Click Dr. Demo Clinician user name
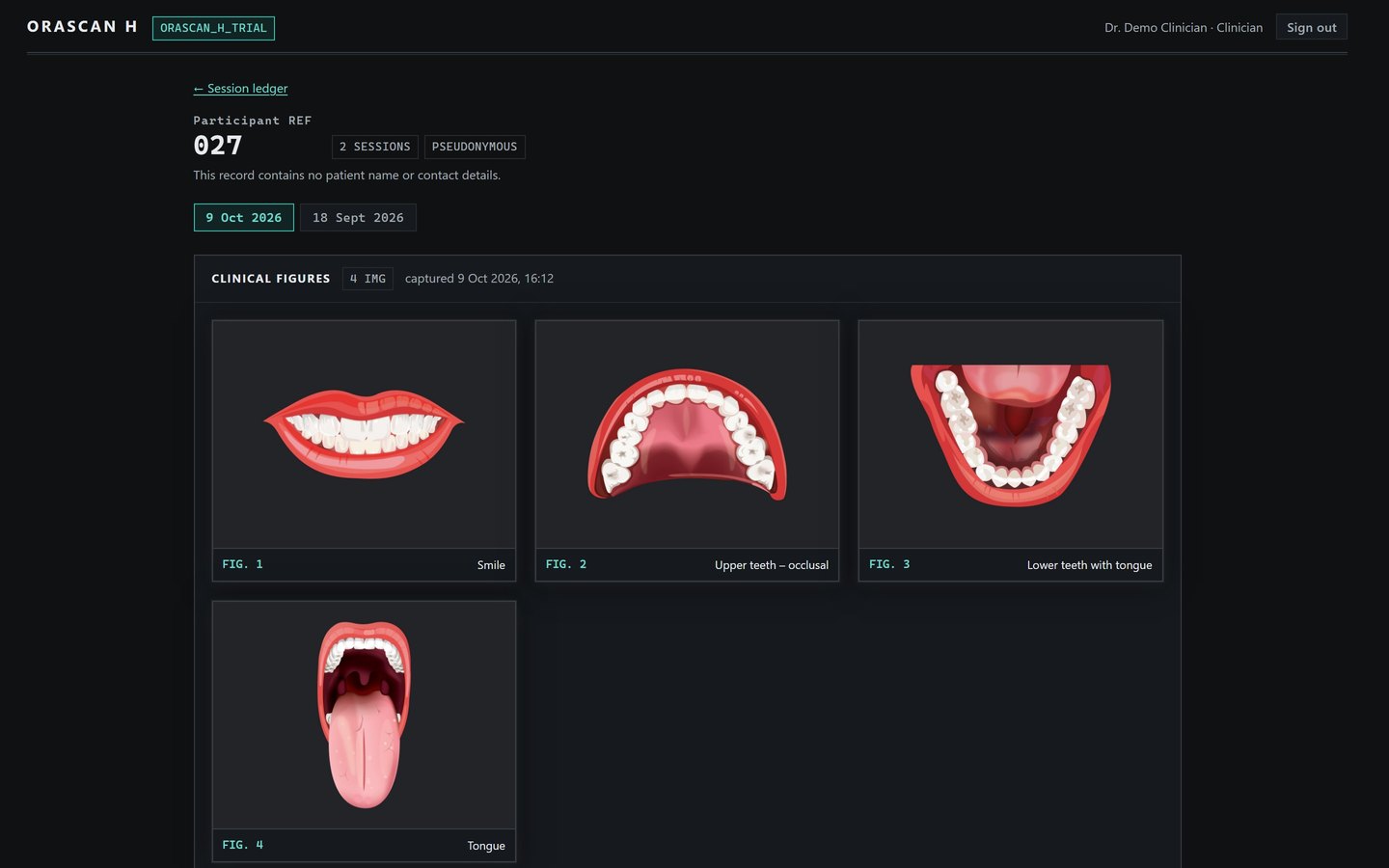This screenshot has width=1389, height=868. point(1156,28)
